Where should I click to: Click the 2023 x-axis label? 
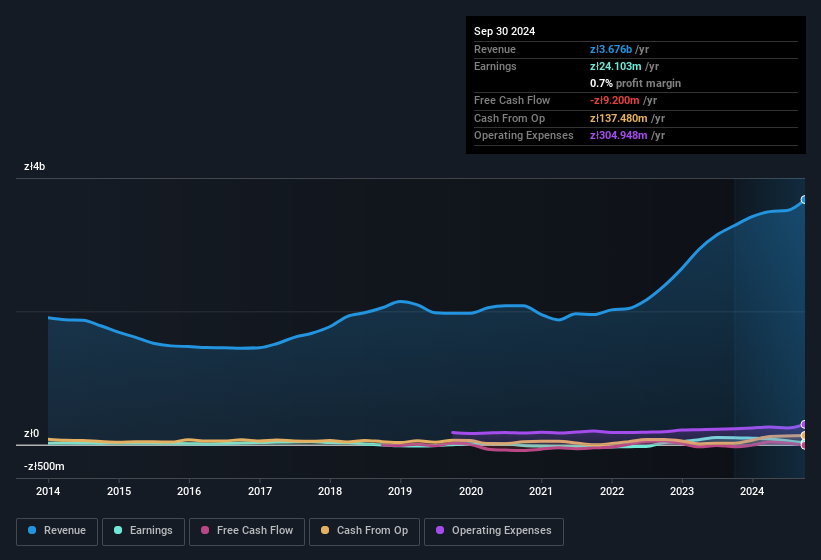coord(682,491)
